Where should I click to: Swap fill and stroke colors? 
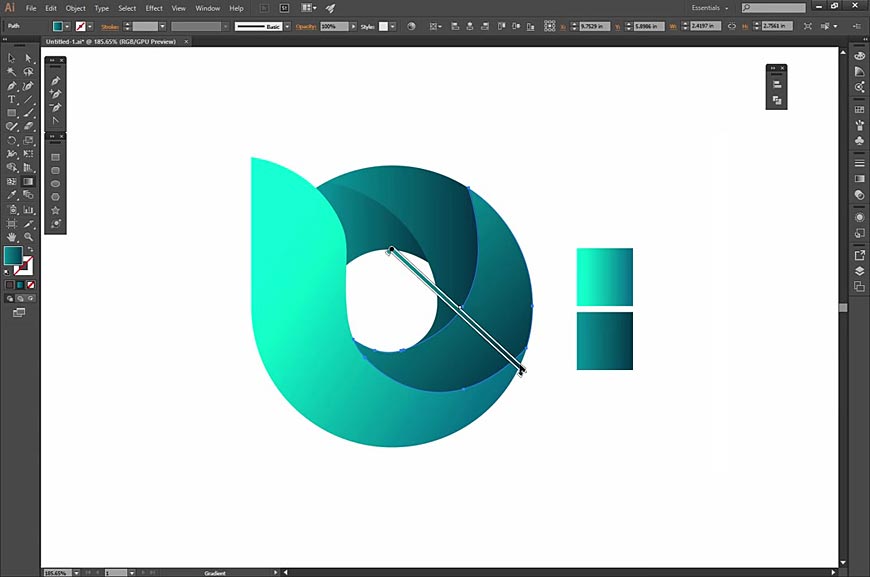[x=30, y=251]
